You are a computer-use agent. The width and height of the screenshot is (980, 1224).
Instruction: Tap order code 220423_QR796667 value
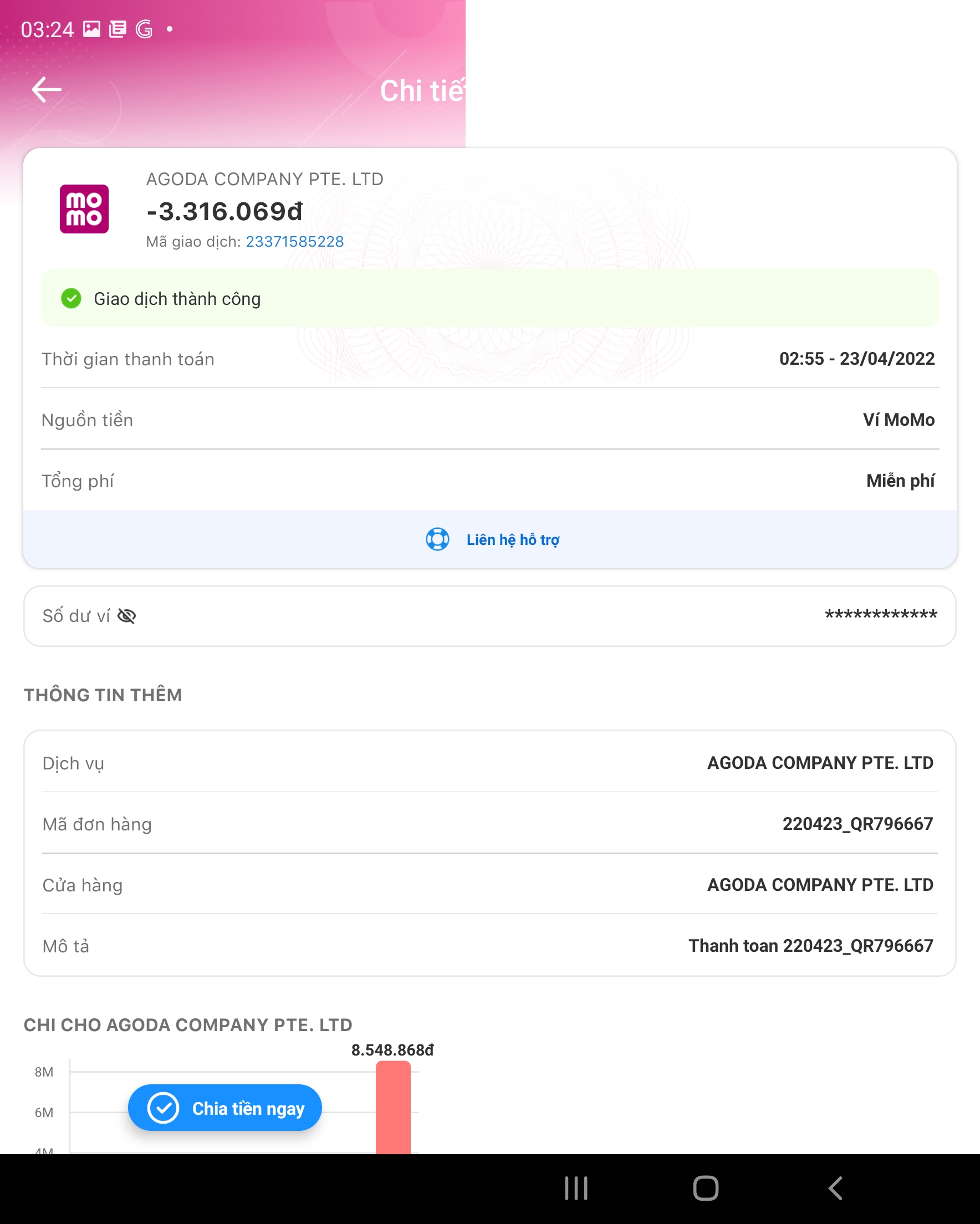coord(857,824)
